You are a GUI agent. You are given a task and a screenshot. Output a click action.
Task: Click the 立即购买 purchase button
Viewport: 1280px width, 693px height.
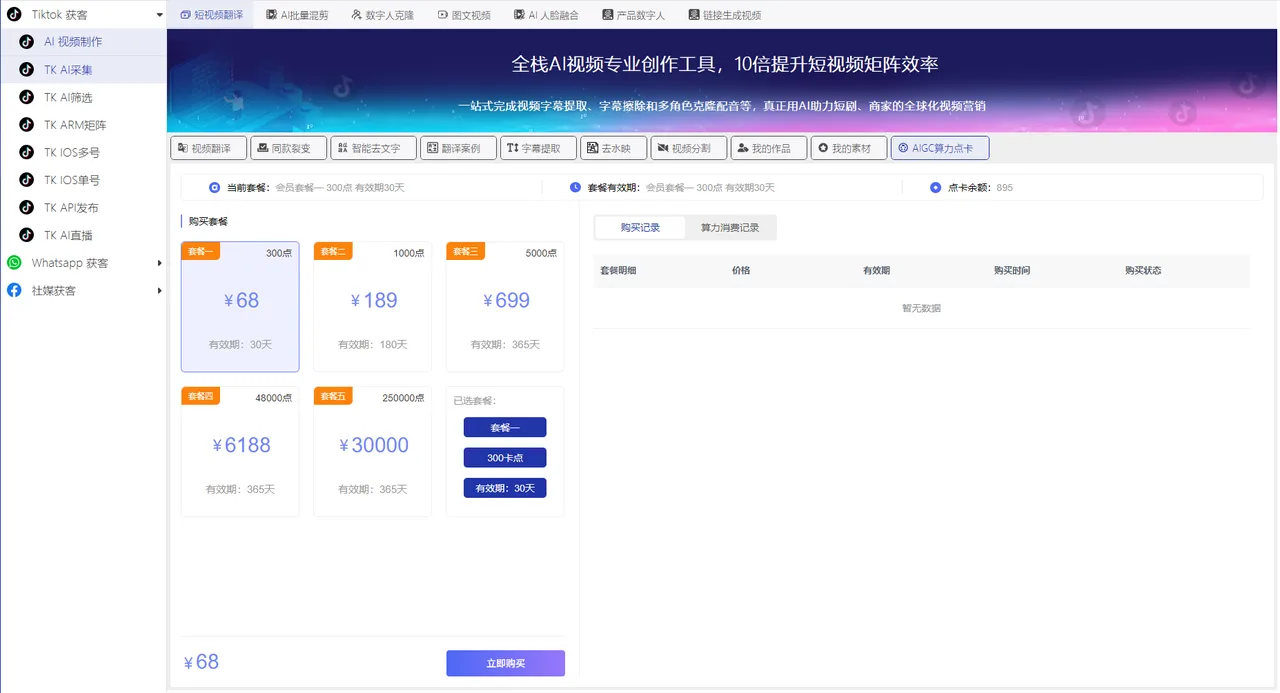[x=505, y=663]
